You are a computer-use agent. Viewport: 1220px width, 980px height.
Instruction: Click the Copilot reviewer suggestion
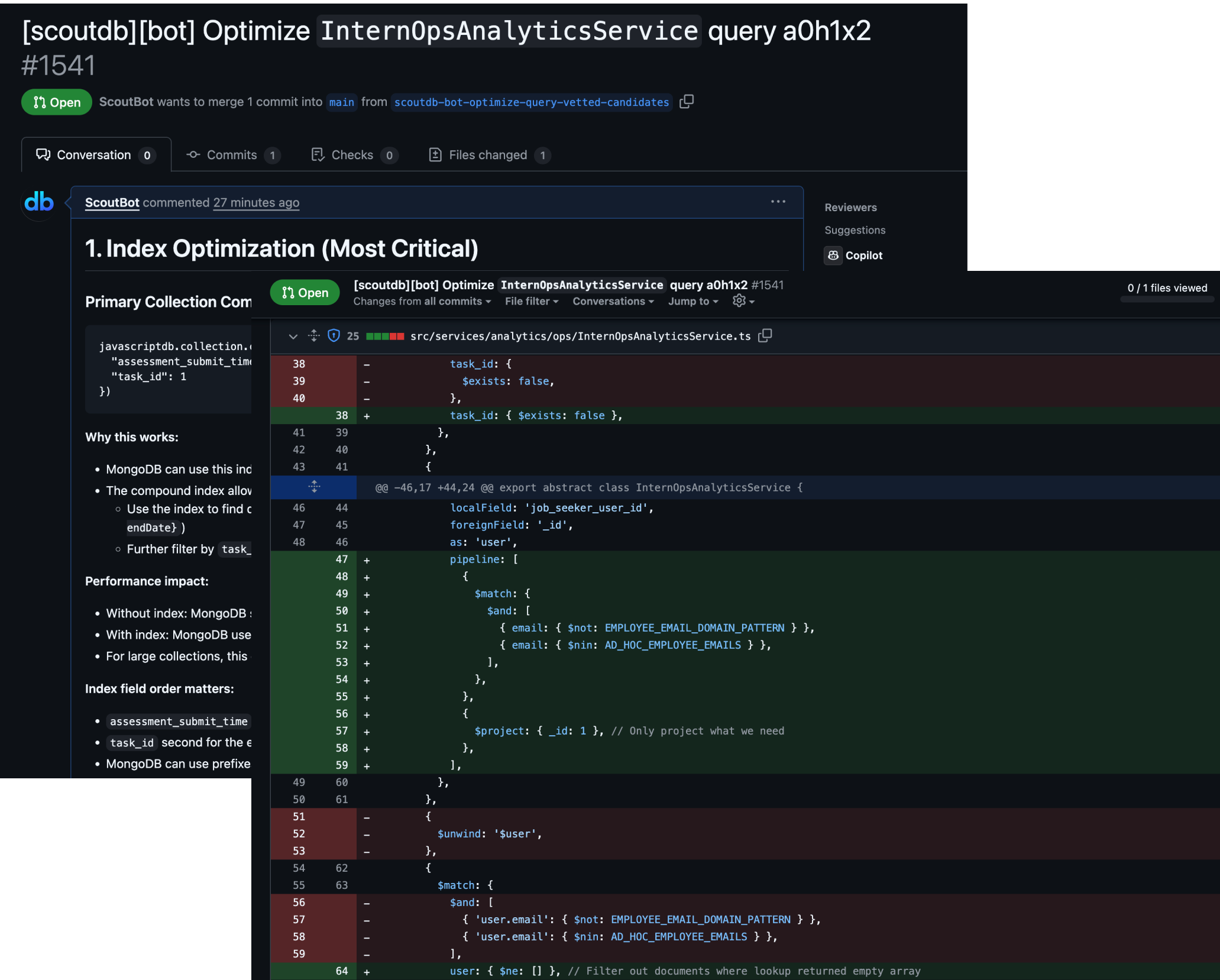863,255
